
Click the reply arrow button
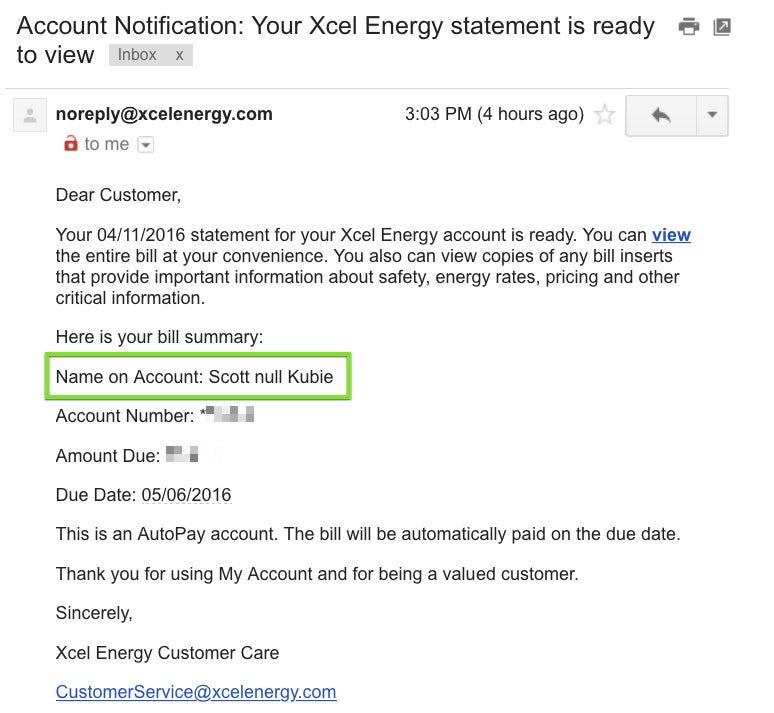click(x=661, y=116)
